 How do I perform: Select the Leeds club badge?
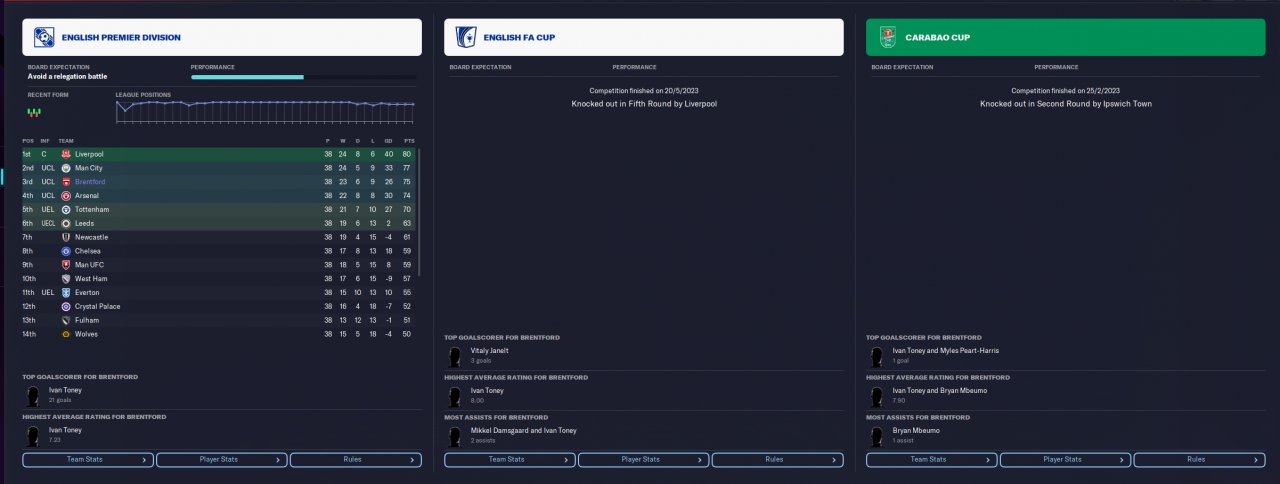(65, 223)
